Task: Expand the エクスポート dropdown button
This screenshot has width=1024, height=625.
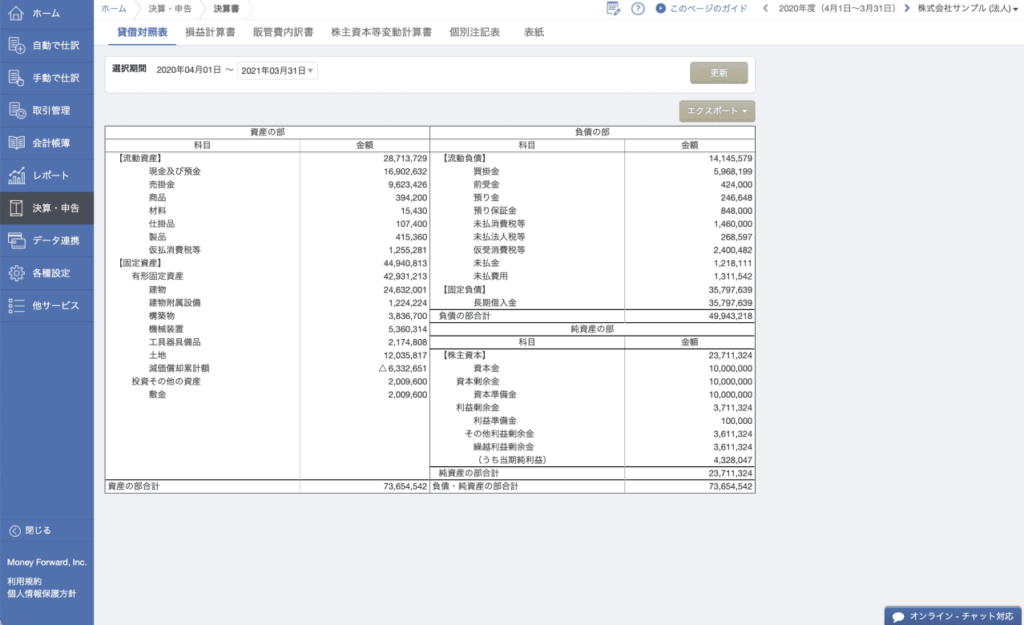Action: tap(717, 111)
